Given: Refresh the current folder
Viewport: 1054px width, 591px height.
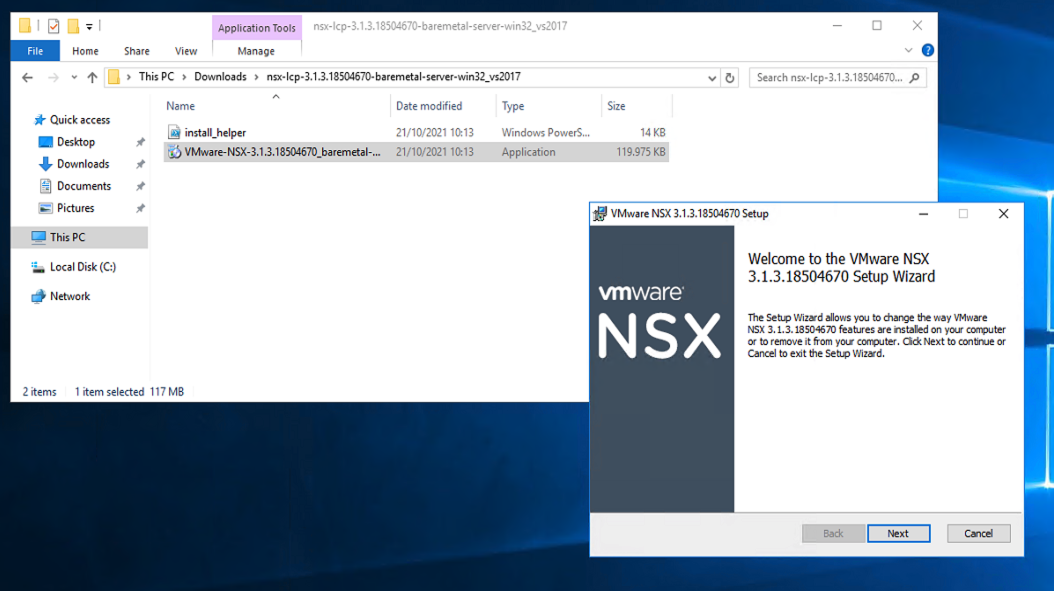Looking at the screenshot, I should (x=730, y=78).
